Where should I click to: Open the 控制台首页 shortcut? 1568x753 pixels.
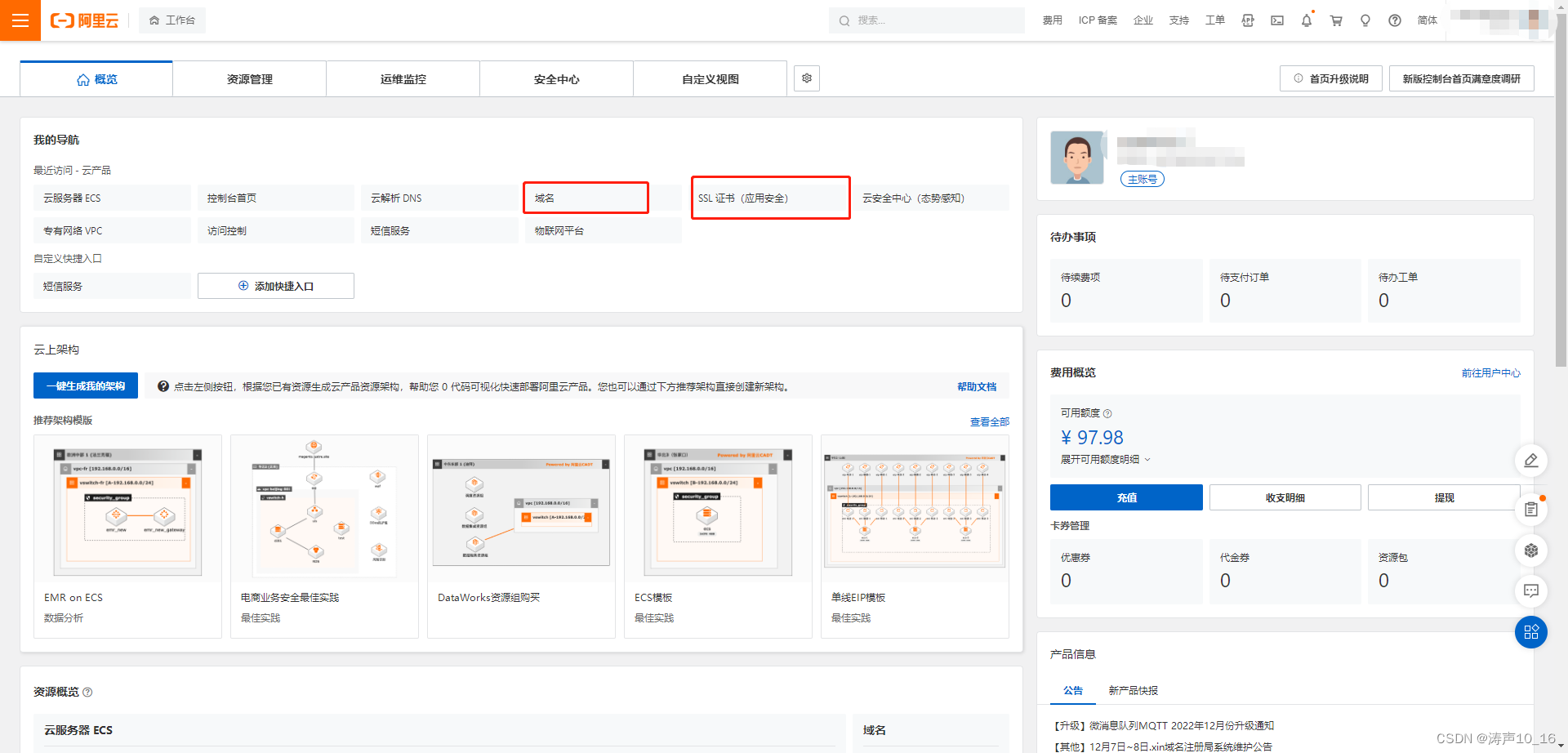point(276,198)
